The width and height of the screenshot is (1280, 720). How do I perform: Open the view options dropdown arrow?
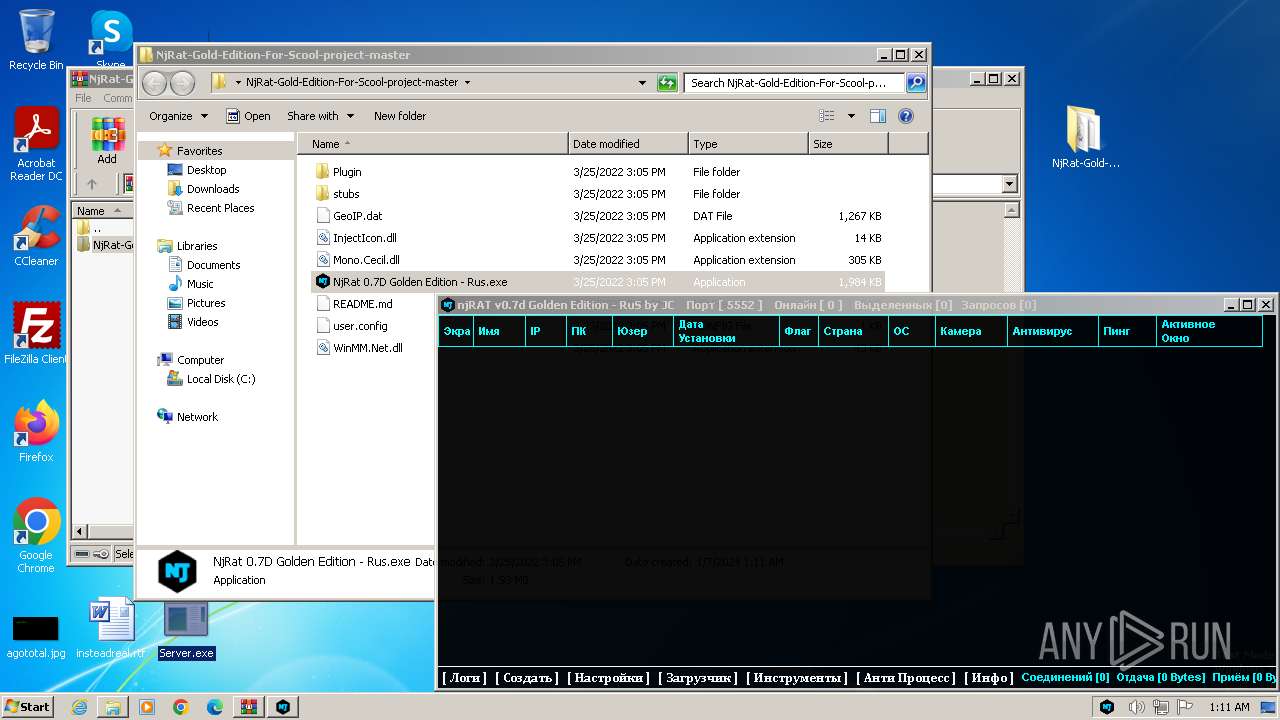(x=851, y=116)
